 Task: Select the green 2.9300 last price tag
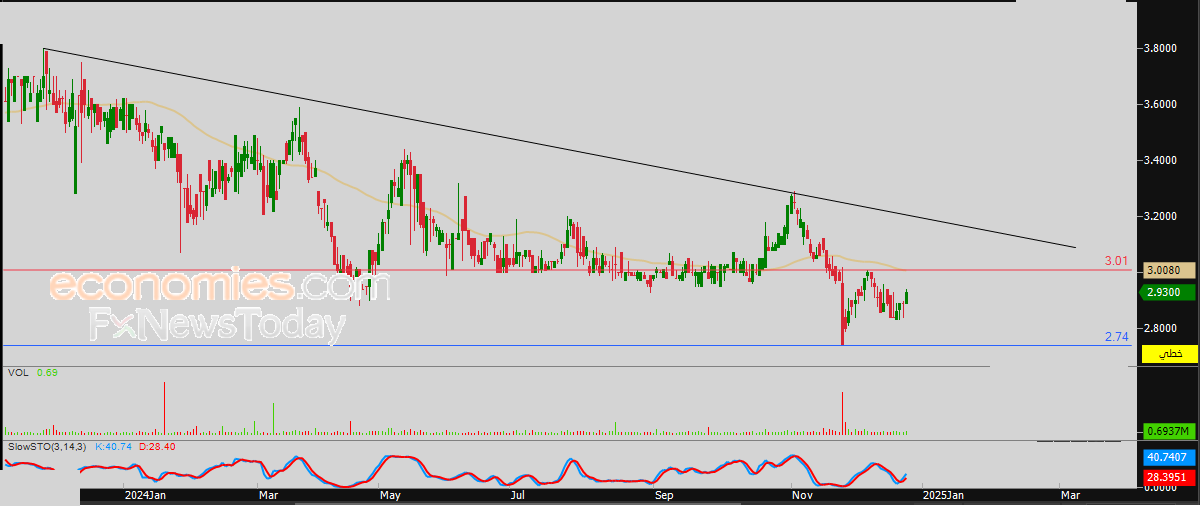(1167, 292)
